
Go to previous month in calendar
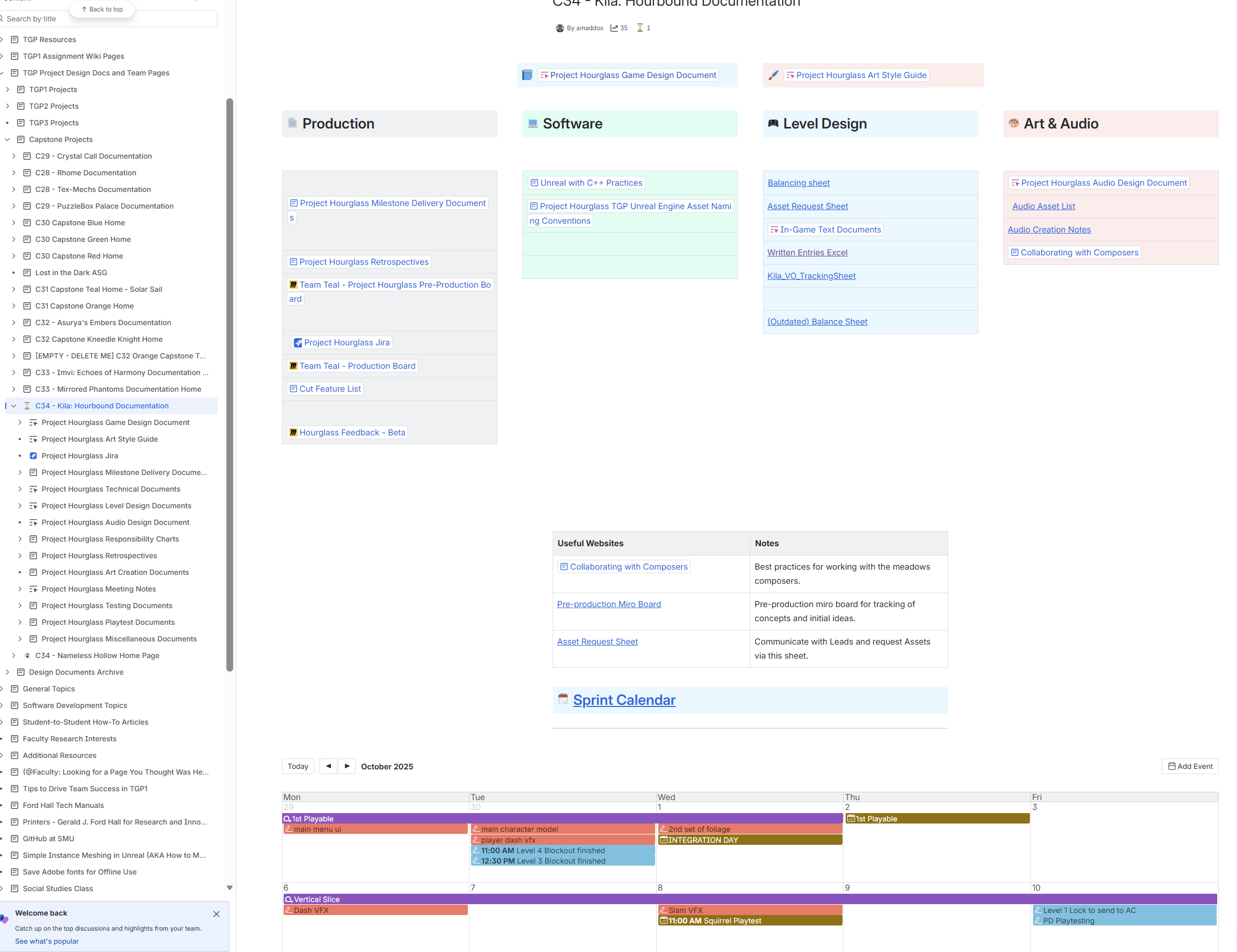point(328,766)
